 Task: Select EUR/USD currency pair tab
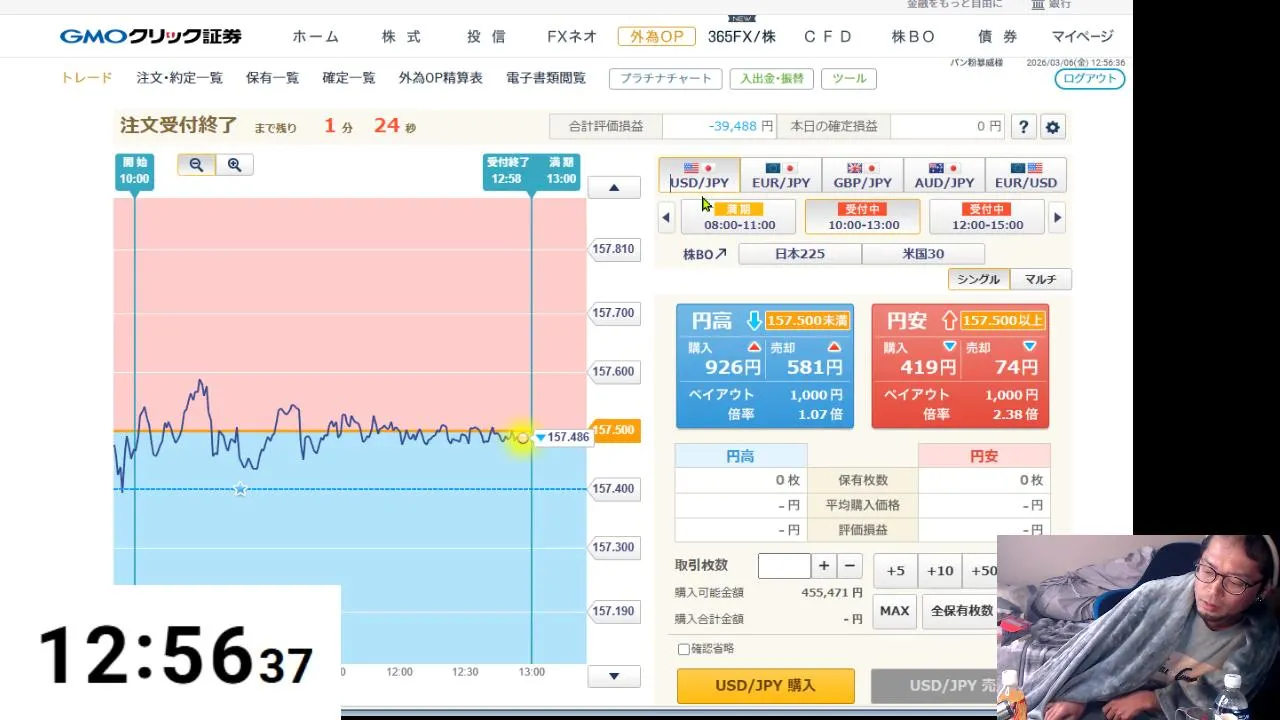pos(1026,175)
